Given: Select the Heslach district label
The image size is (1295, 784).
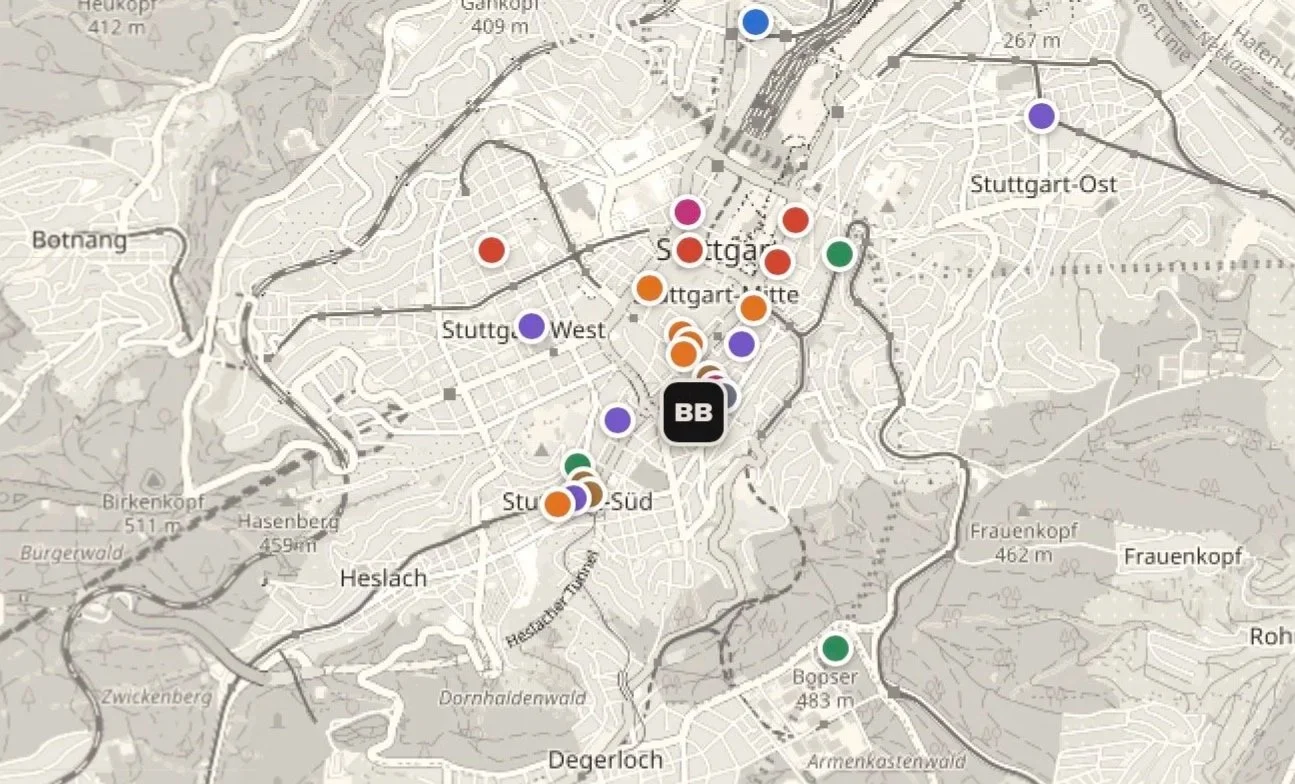Looking at the screenshot, I should click(x=383, y=578).
